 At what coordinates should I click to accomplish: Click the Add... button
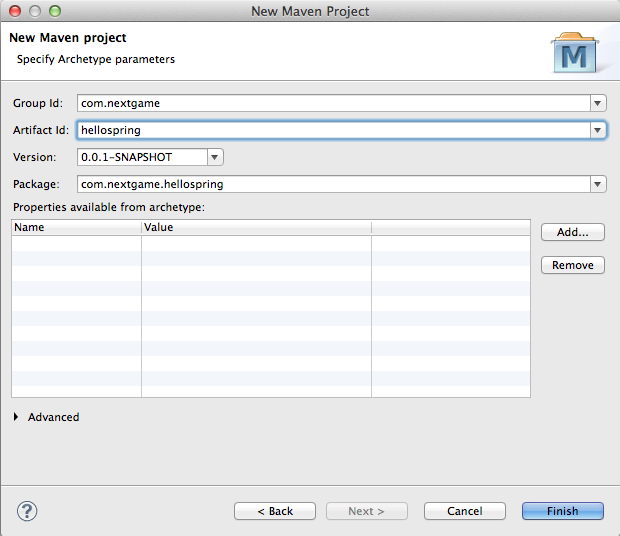(x=573, y=232)
